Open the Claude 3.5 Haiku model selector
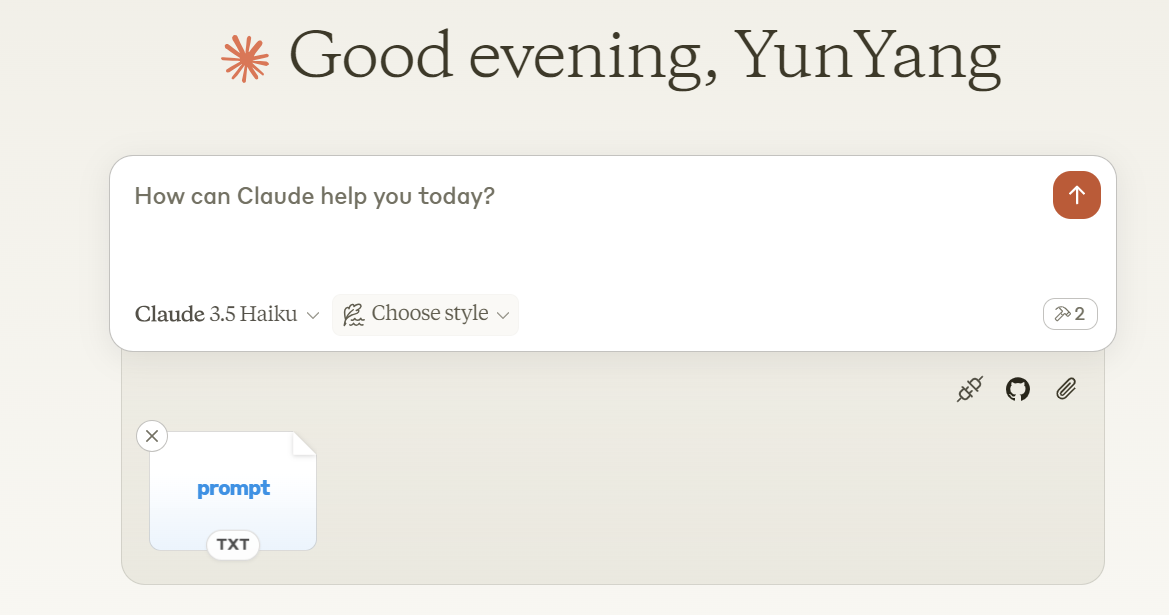The width and height of the screenshot is (1169, 615). tap(227, 314)
